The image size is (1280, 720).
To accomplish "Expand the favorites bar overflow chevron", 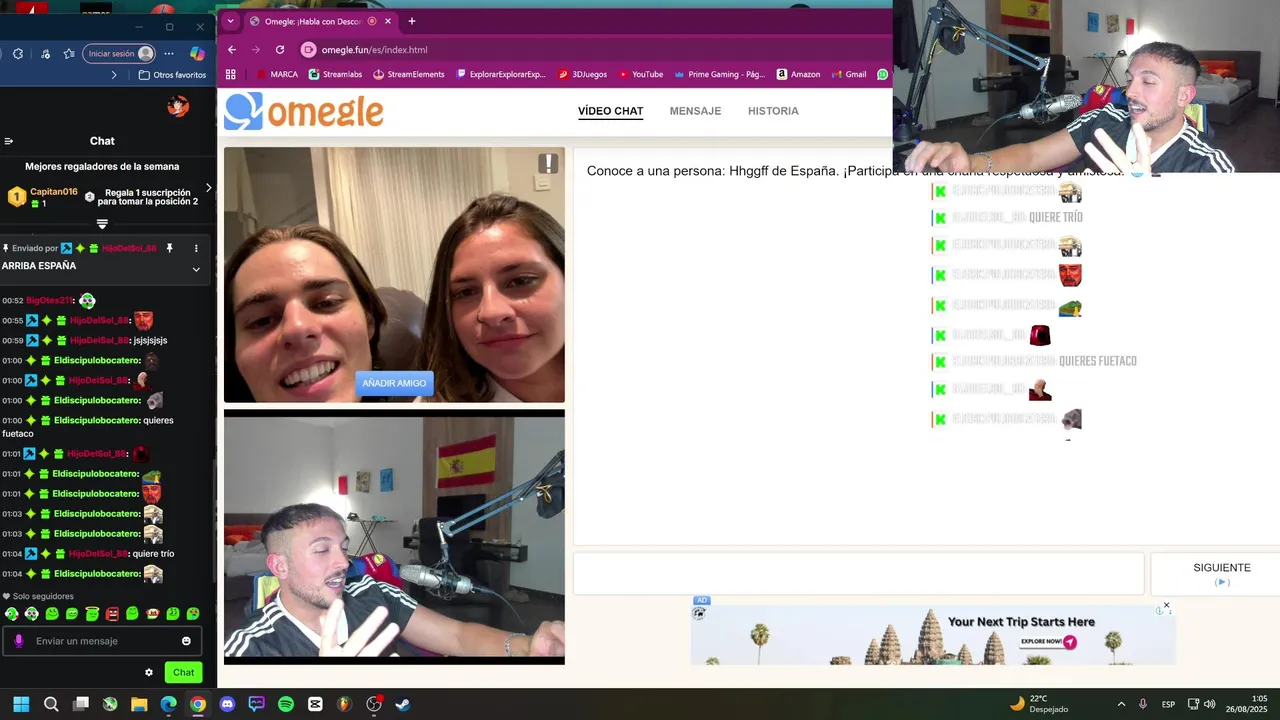I will coord(114,75).
